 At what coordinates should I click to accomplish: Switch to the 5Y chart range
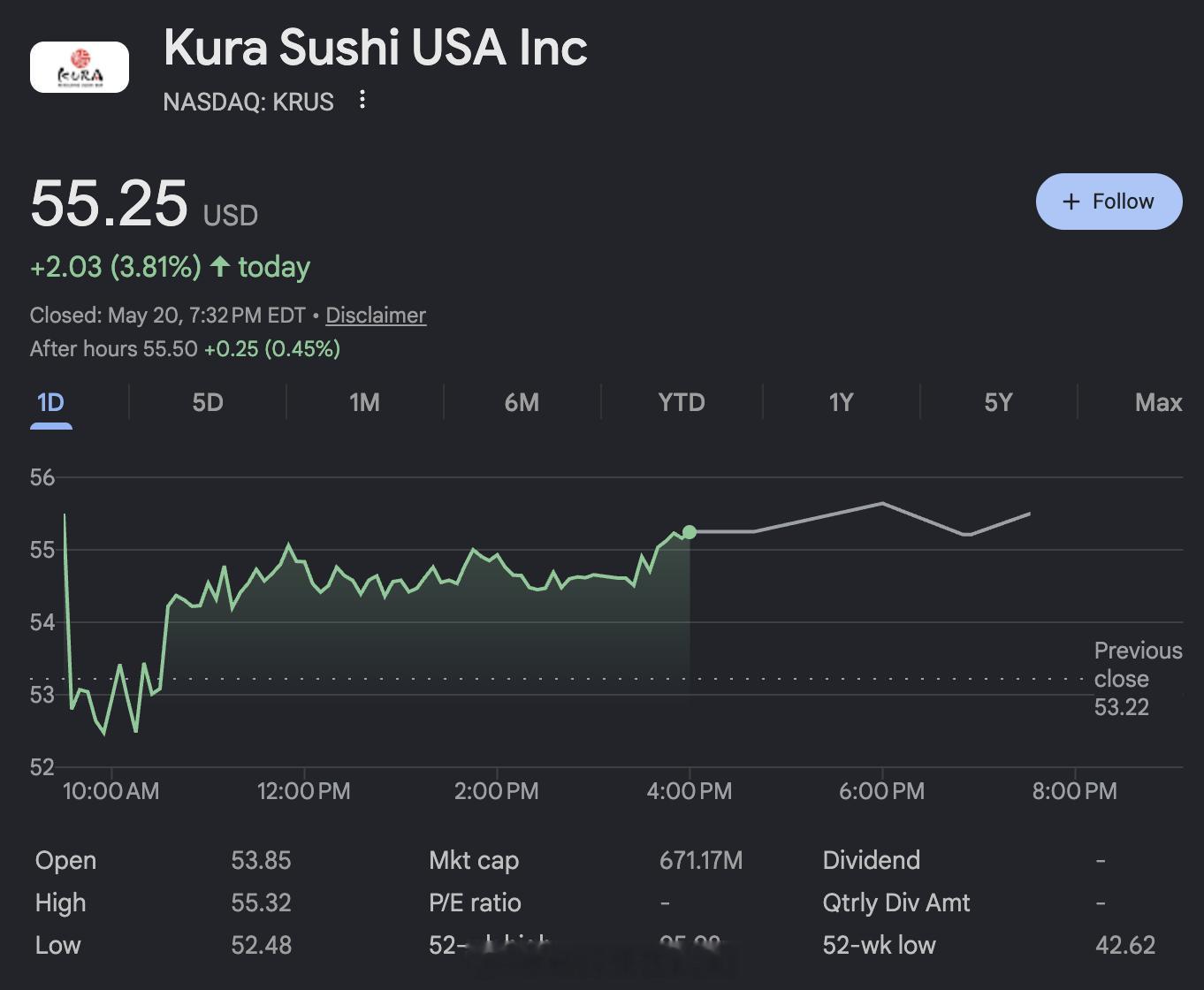998,403
